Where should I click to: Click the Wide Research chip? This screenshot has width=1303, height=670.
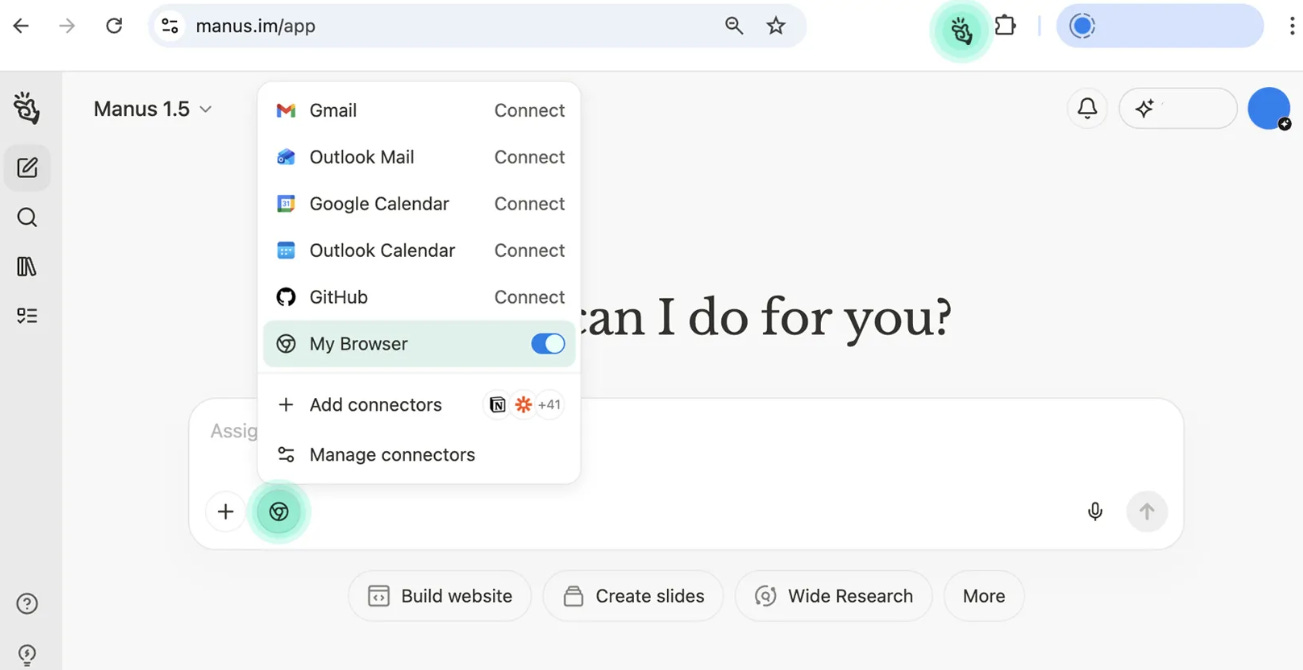coord(834,596)
